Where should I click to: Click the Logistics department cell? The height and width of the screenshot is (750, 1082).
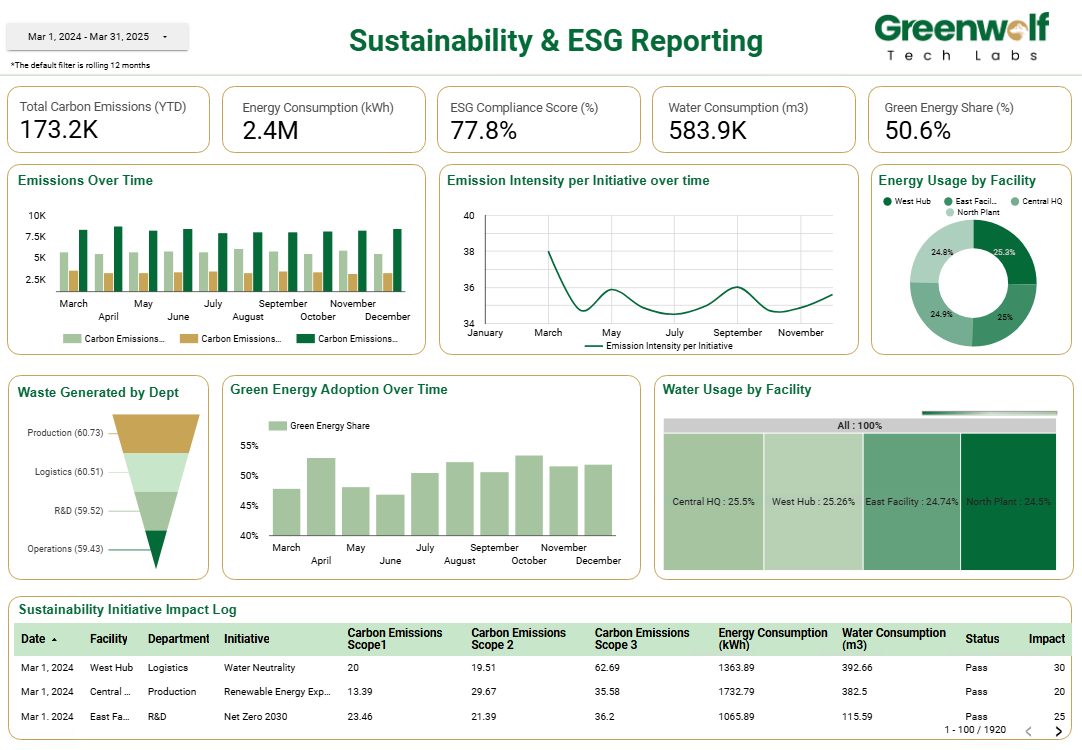[168, 668]
